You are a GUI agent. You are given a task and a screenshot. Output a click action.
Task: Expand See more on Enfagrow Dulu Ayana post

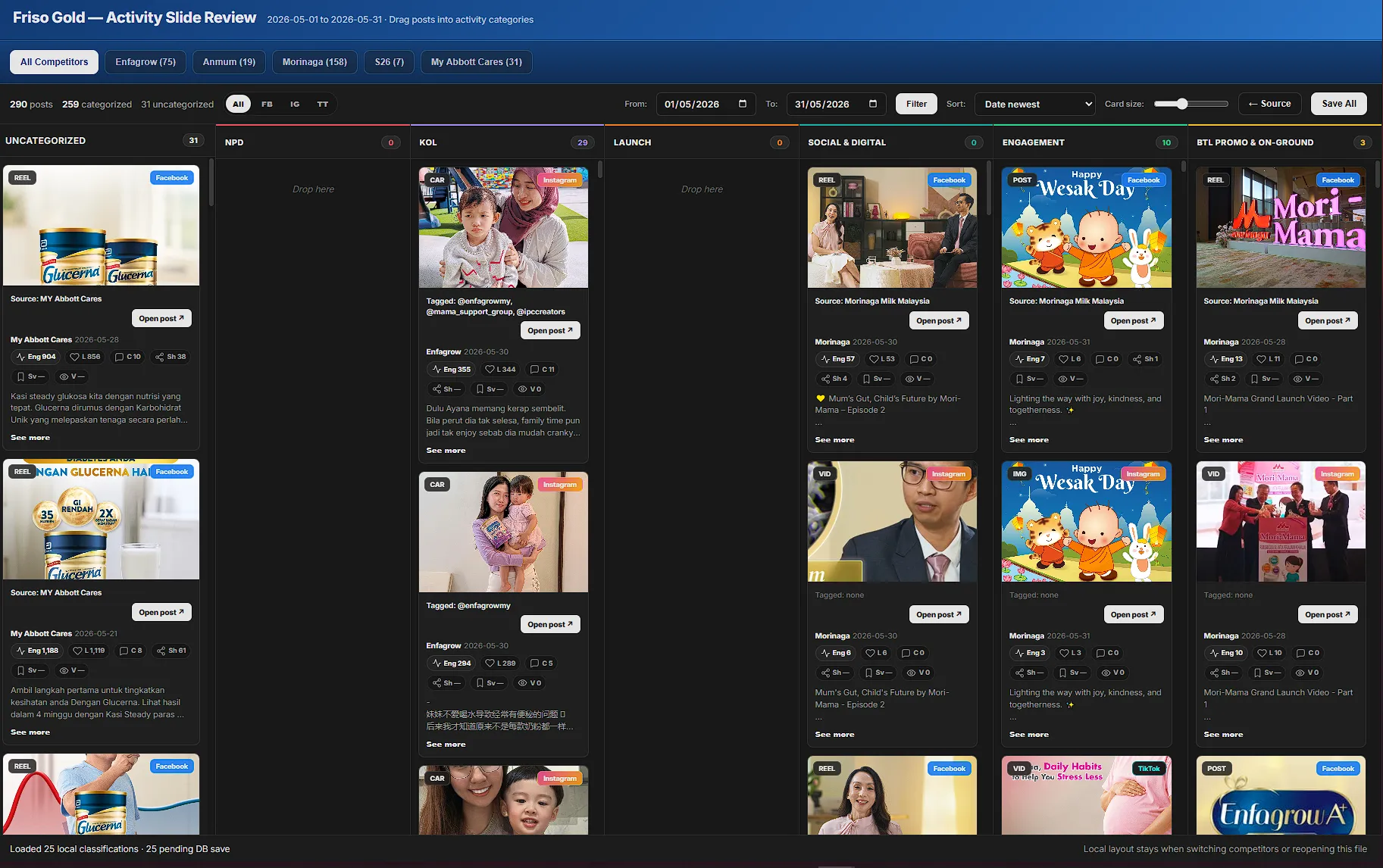pos(446,451)
